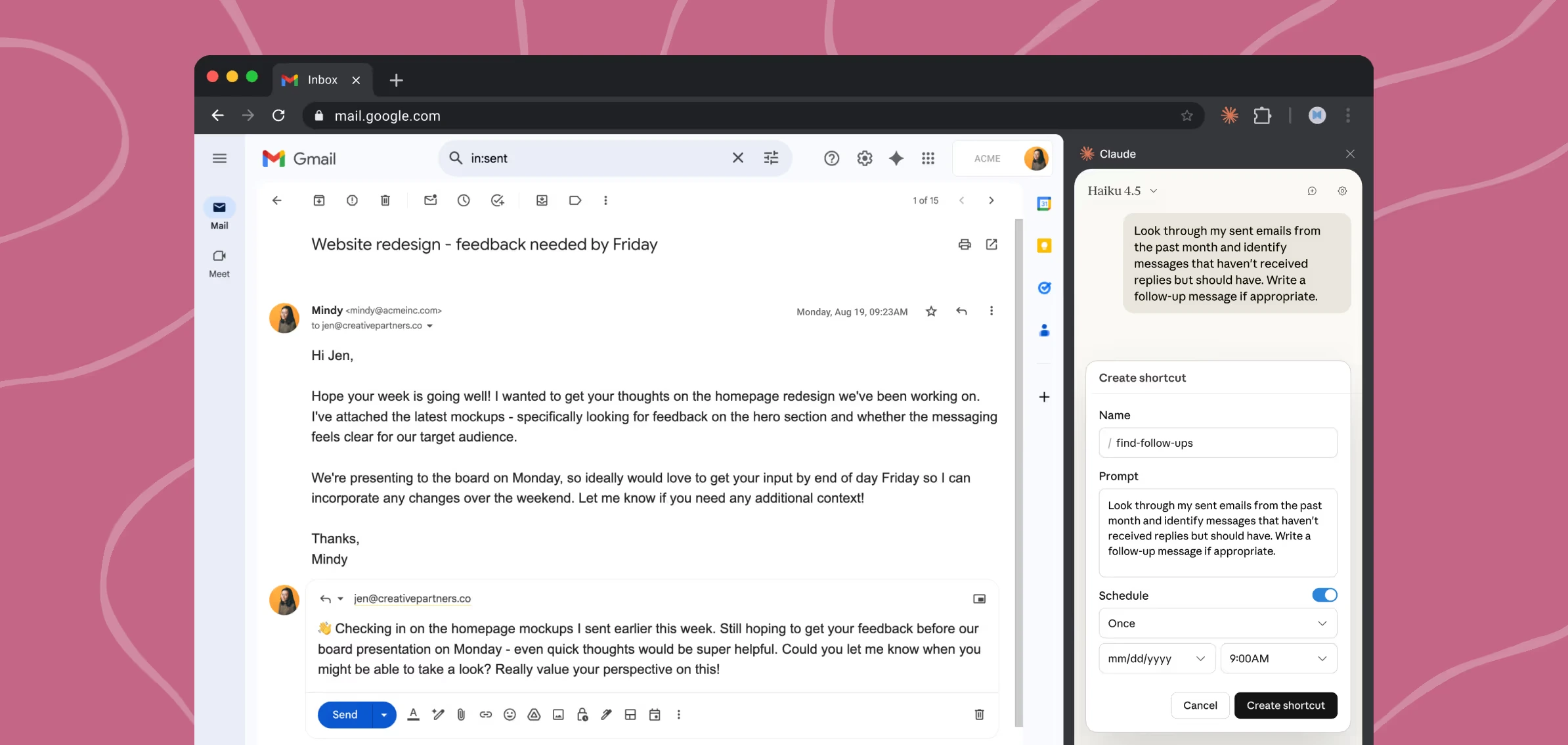The width and height of the screenshot is (1568, 745).
Task: Archive the open email
Action: (319, 200)
